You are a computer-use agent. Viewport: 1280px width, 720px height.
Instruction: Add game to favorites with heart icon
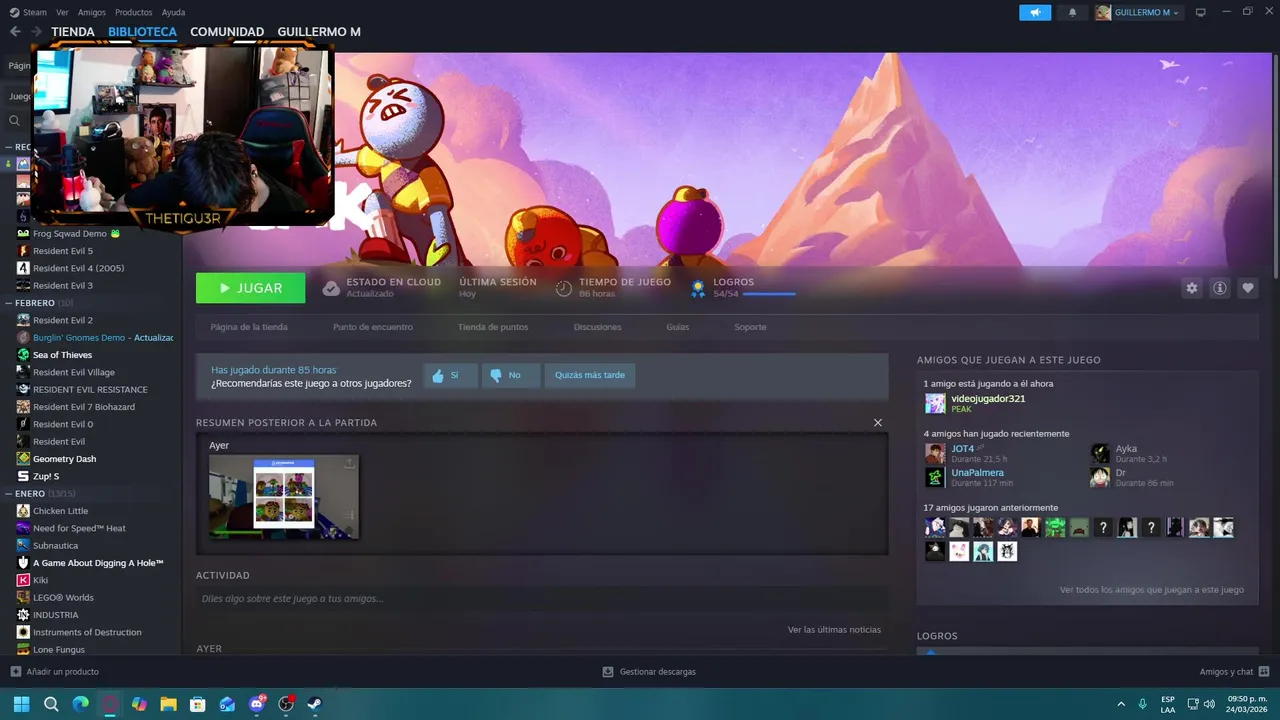click(1248, 288)
